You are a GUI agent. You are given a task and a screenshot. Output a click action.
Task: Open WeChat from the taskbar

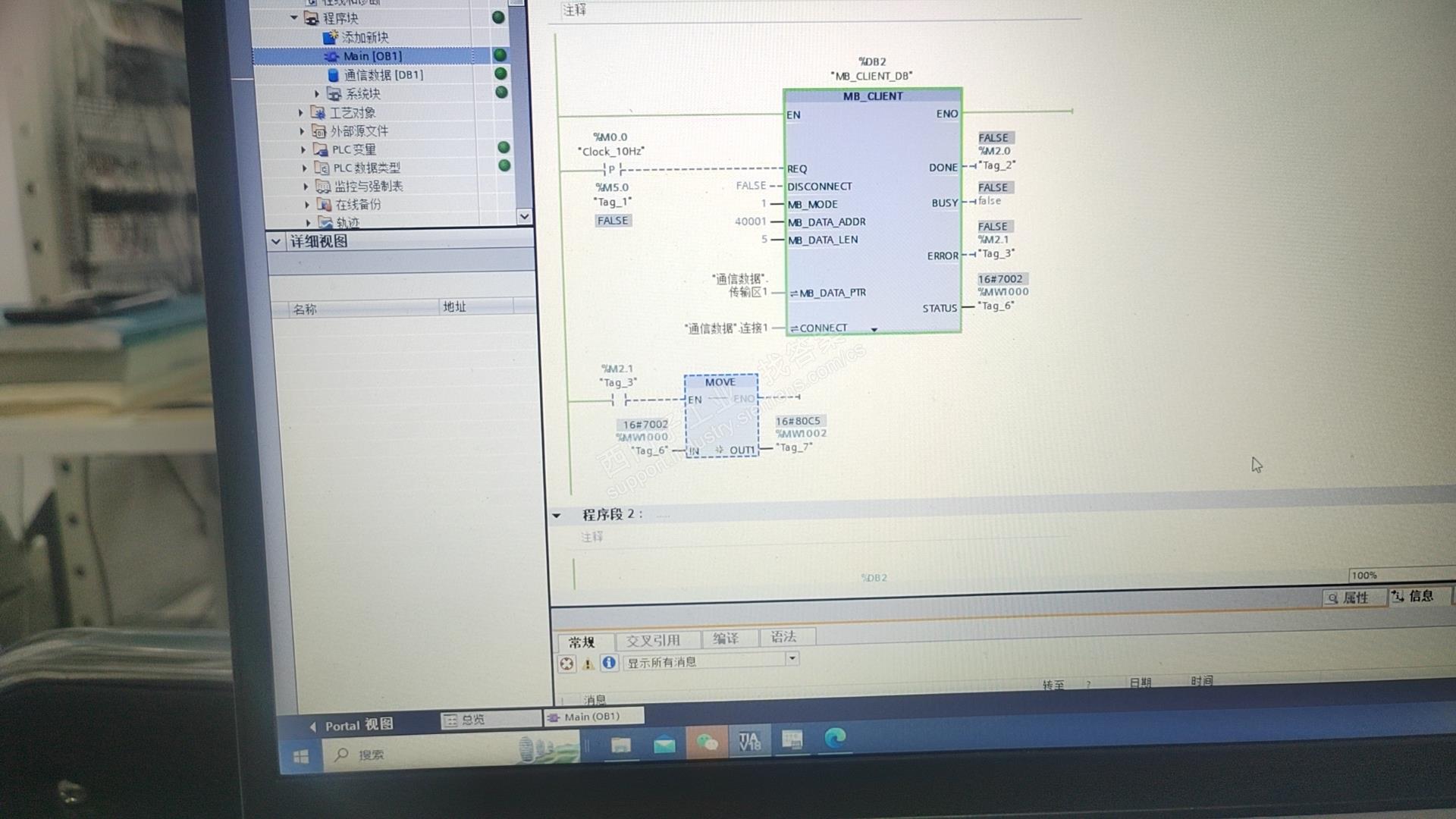pyautogui.click(x=706, y=742)
